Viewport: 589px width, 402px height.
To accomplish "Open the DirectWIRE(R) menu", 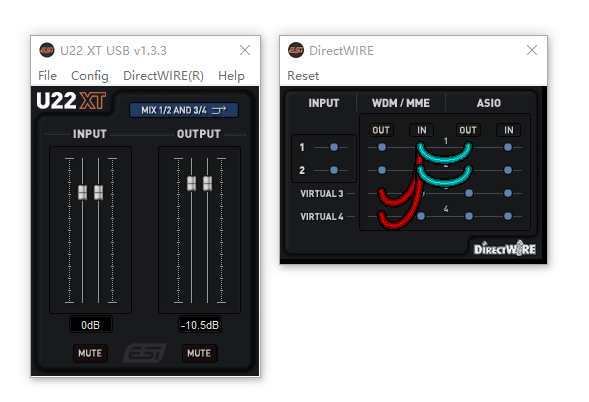I will click(x=163, y=76).
